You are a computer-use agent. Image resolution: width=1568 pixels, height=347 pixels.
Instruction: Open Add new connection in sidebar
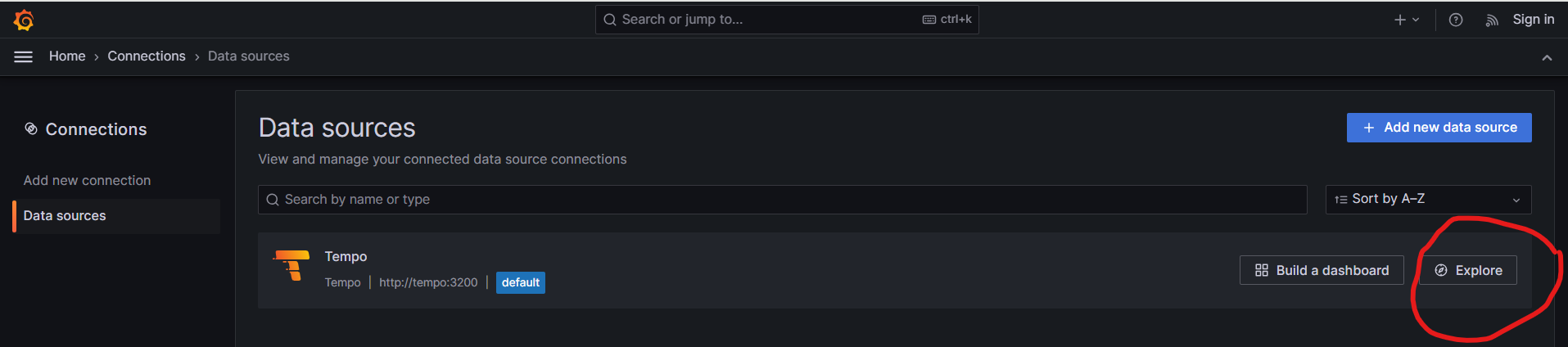[x=87, y=180]
